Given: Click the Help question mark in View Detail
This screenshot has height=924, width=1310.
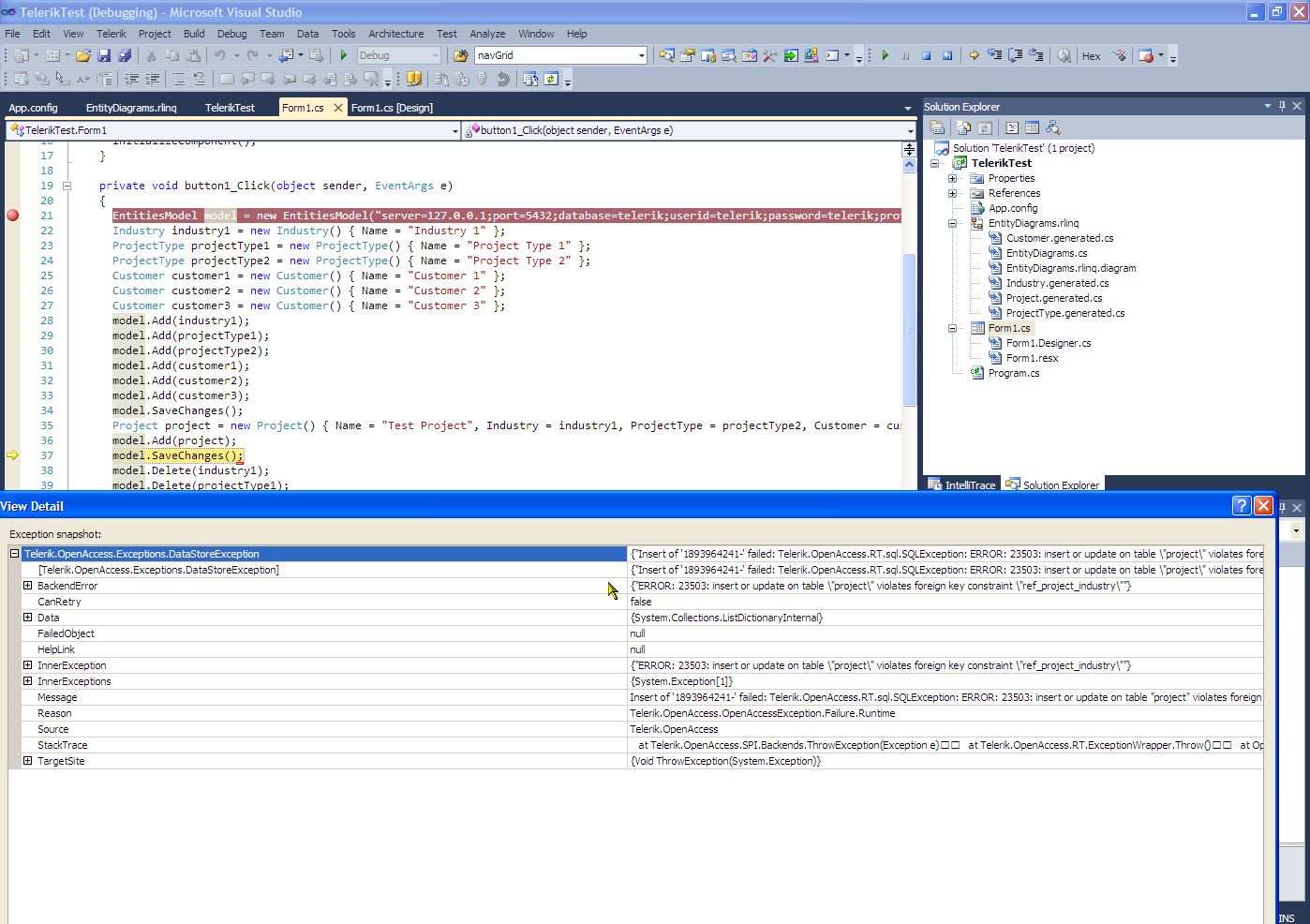Looking at the screenshot, I should 1241,506.
